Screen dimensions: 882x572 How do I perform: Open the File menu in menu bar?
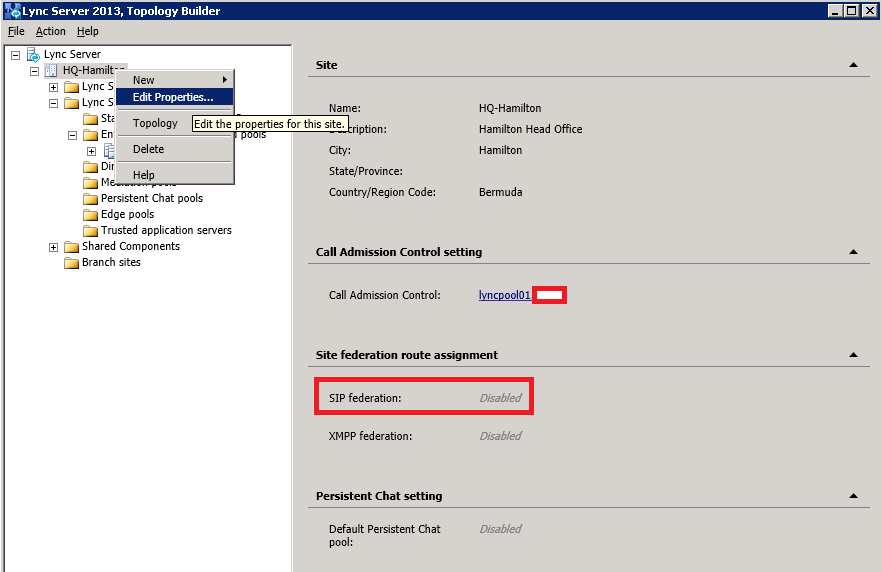pyautogui.click(x=16, y=31)
